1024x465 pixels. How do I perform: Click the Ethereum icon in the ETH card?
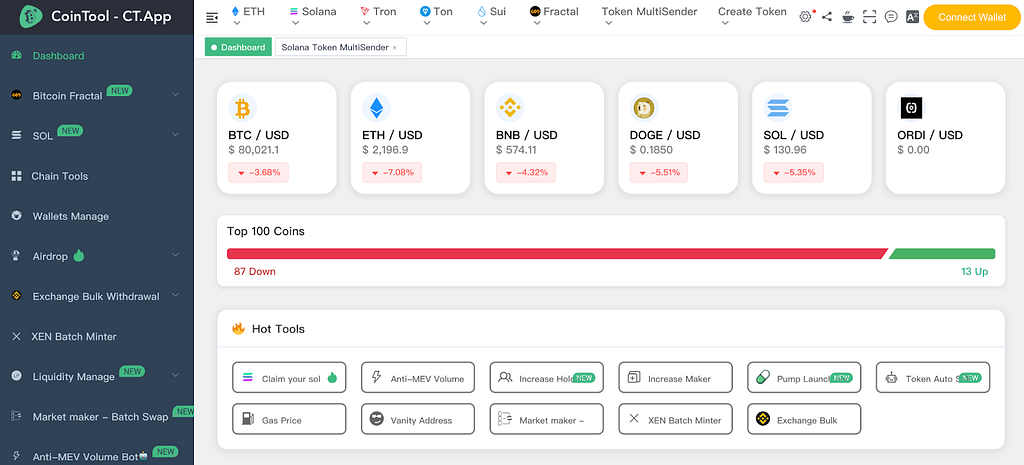376,108
